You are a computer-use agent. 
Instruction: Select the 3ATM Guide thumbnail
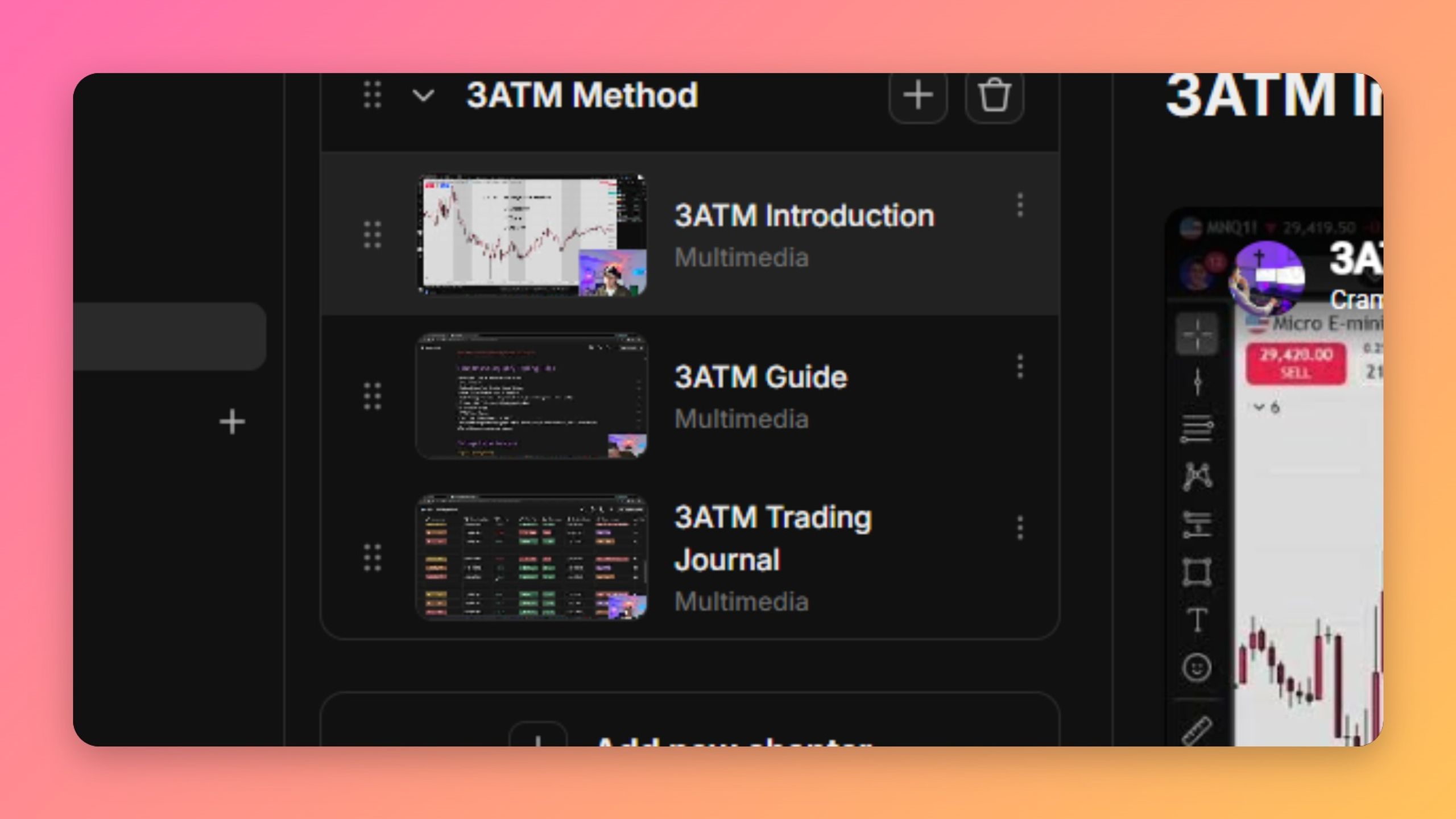[x=532, y=396]
